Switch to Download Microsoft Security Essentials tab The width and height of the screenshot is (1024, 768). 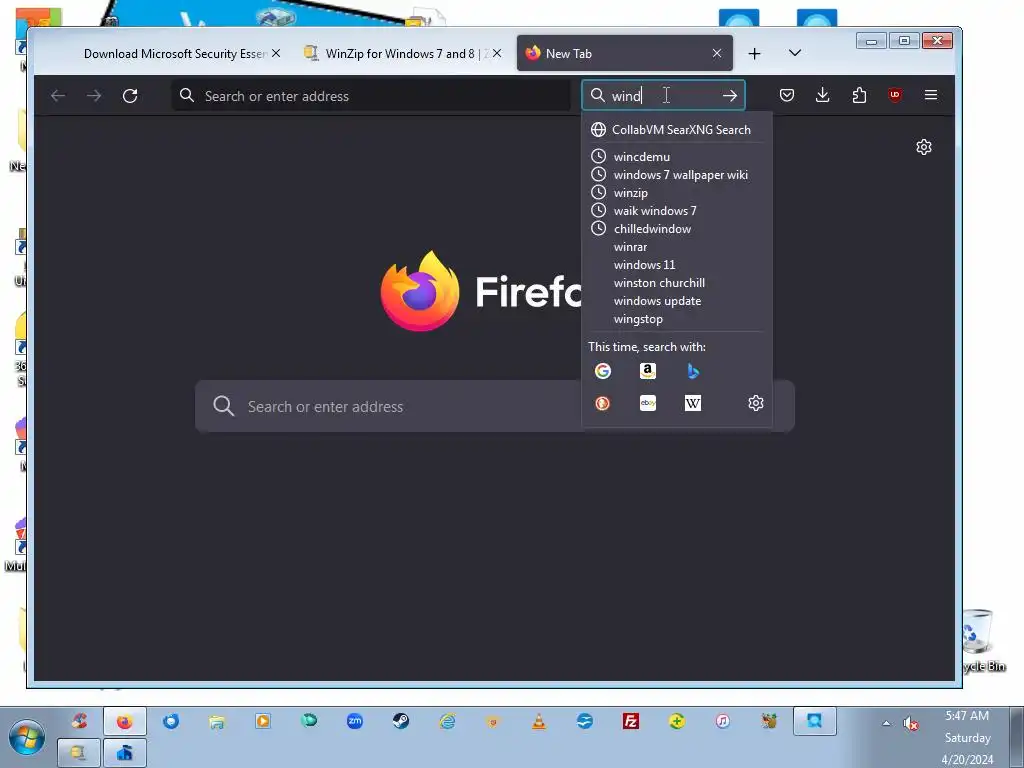176,54
